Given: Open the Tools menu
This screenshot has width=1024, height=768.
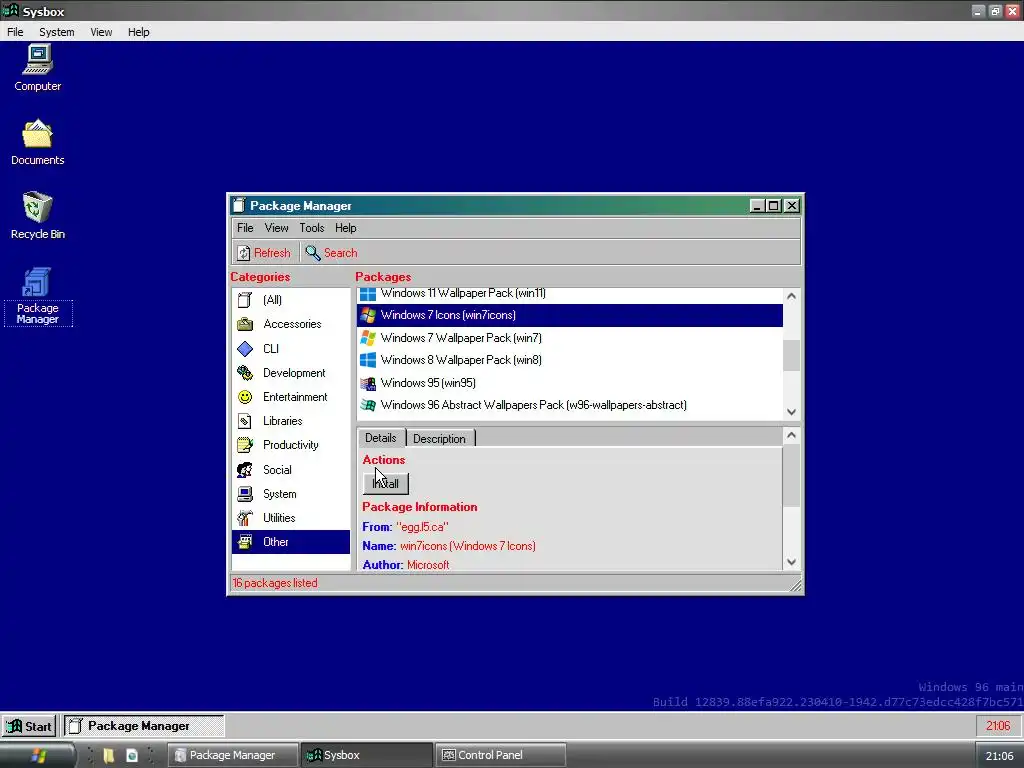Looking at the screenshot, I should click(312, 228).
